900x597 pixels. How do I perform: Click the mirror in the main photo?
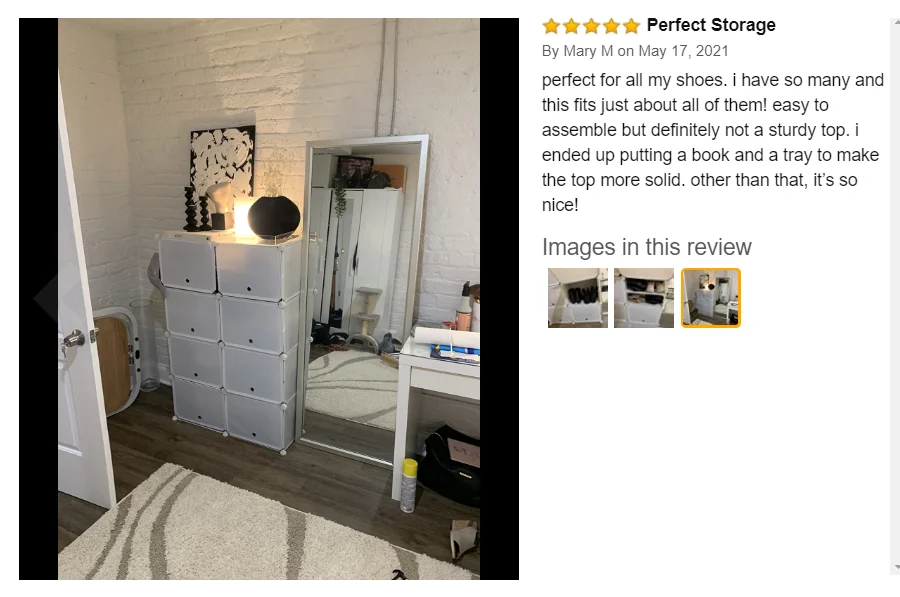point(363,296)
